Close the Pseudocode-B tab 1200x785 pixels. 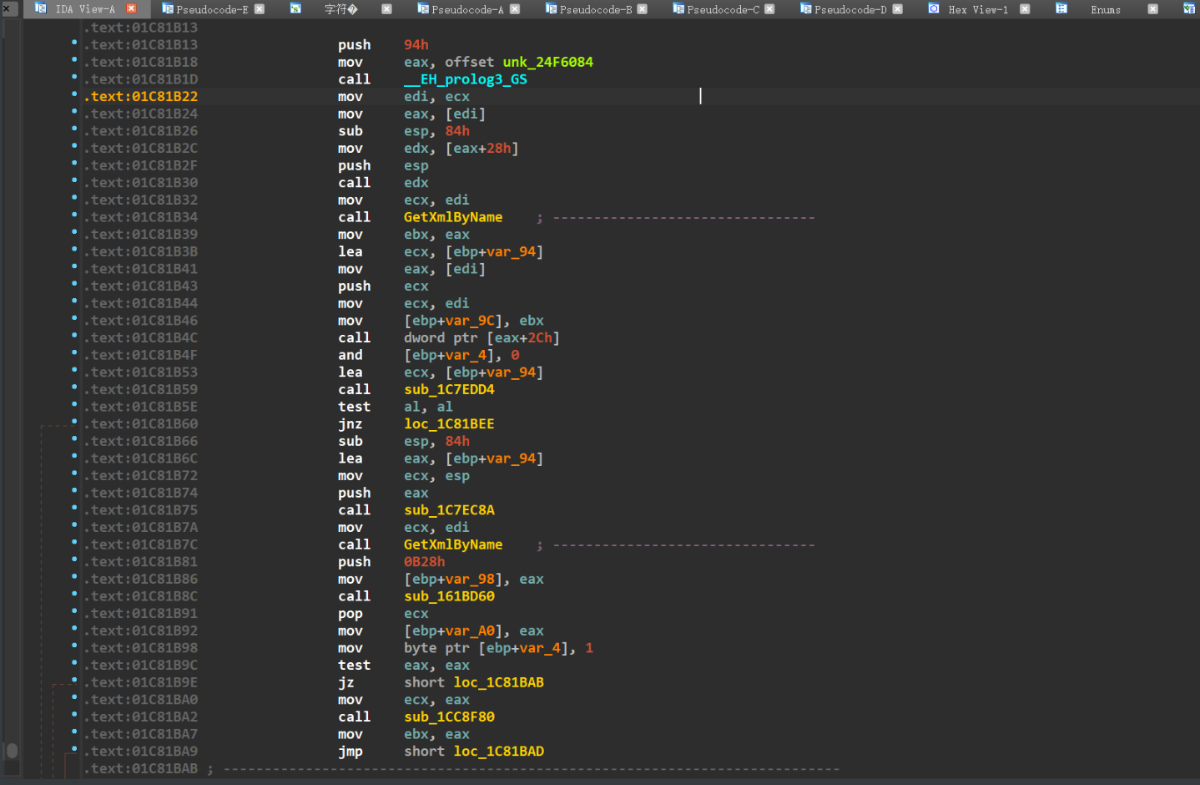(x=642, y=8)
